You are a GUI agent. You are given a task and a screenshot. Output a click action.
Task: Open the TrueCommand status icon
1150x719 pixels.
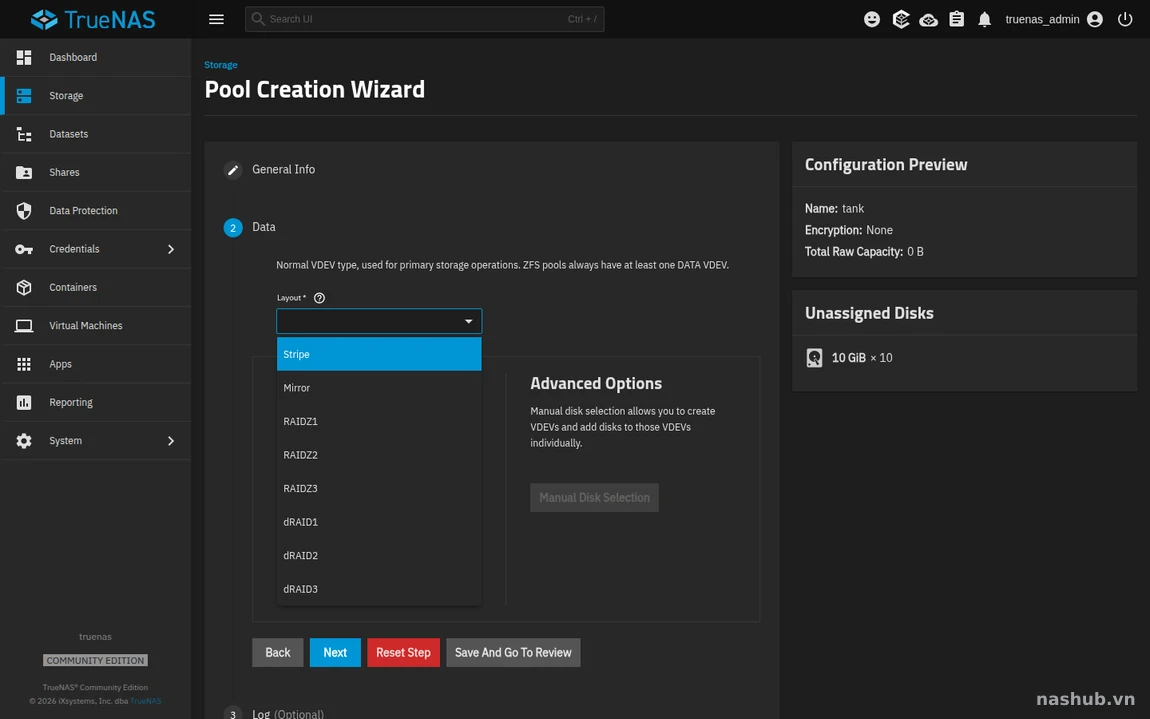pyautogui.click(x=901, y=19)
